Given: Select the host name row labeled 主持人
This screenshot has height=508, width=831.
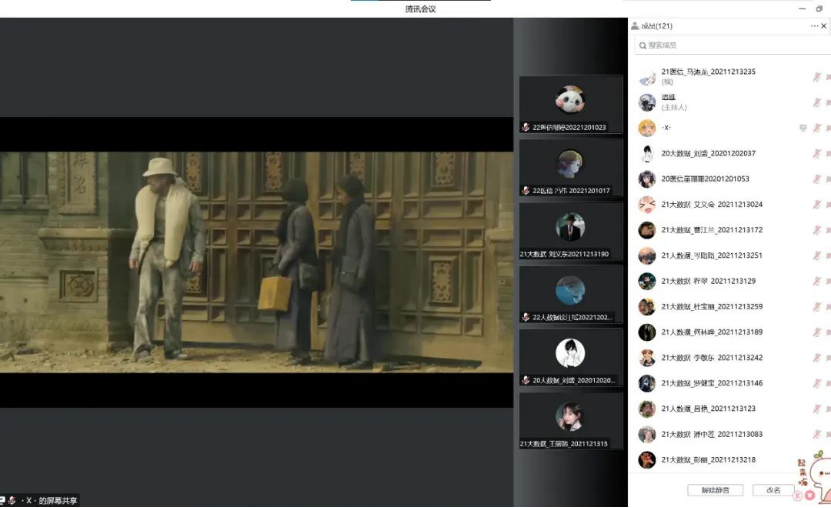Looking at the screenshot, I should 674,102.
